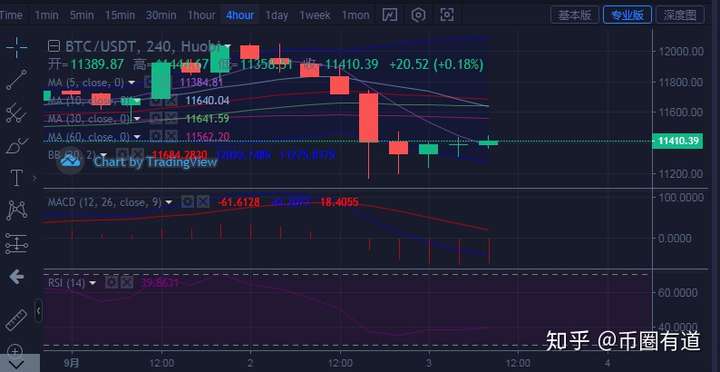The width and height of the screenshot is (720, 372).
Task: Click MA 30 value 11641.59
Action: [207, 118]
